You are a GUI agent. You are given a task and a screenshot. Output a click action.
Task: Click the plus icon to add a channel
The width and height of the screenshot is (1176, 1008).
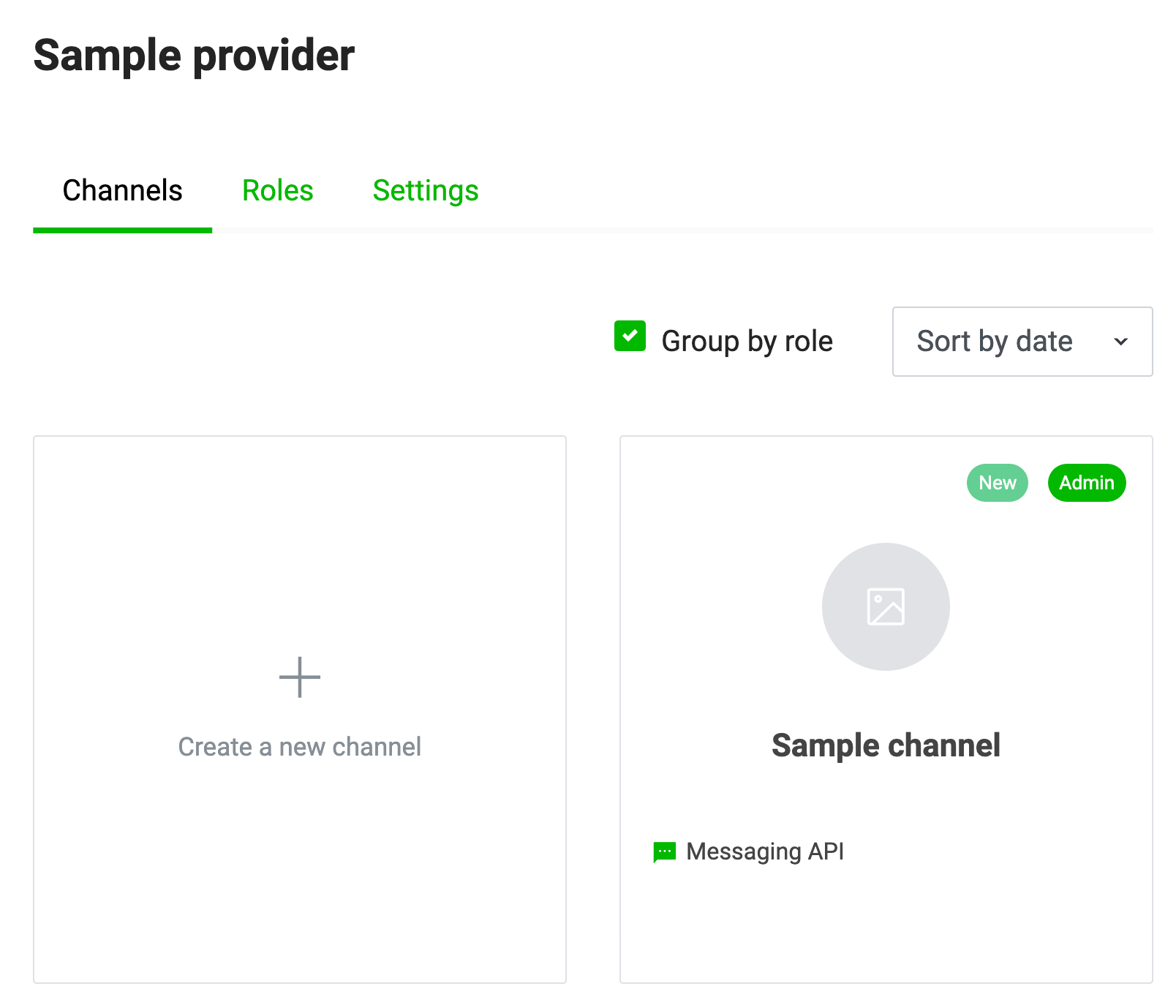click(300, 677)
